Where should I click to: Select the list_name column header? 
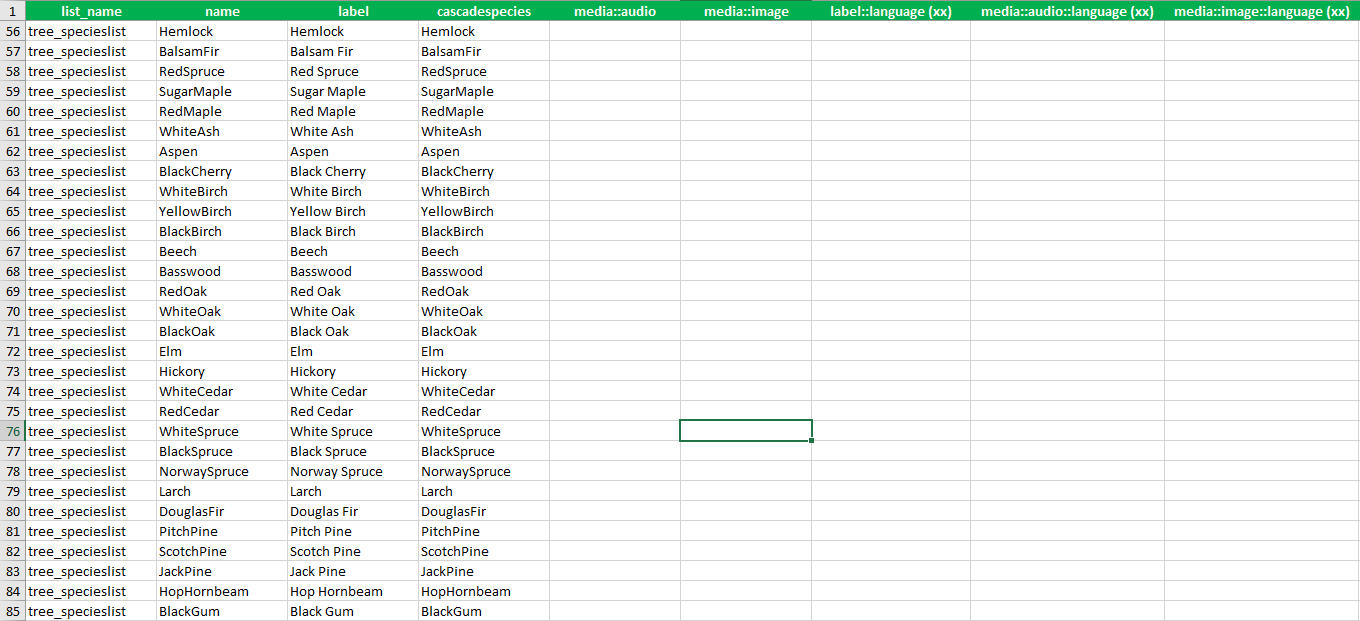[x=91, y=11]
